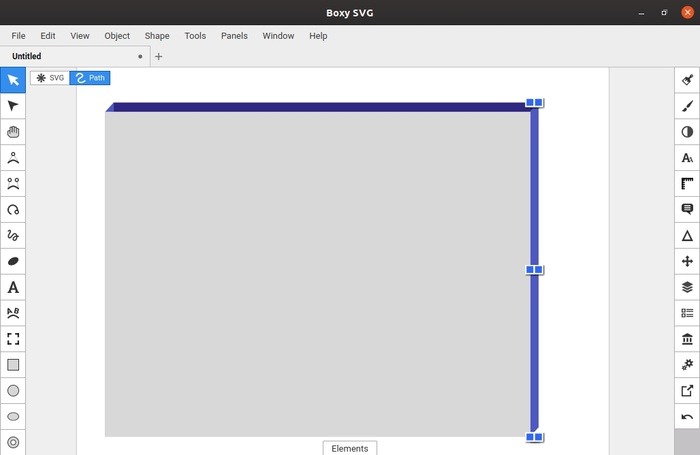Open the Edit menu
Screen dimensions: 700x455
coord(48,36)
